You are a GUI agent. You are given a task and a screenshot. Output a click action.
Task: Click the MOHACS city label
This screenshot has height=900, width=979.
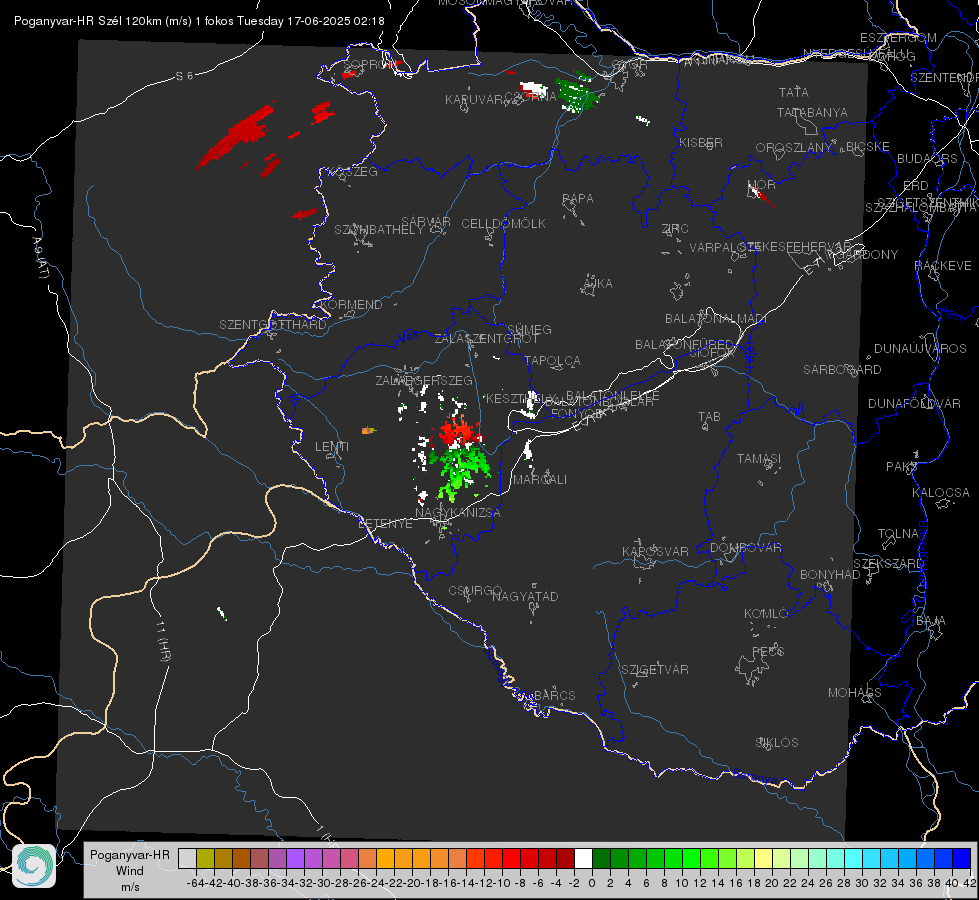coord(855,693)
